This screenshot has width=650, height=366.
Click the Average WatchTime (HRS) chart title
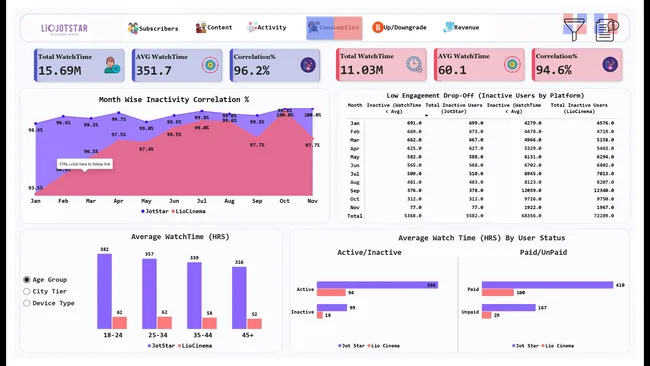180,237
